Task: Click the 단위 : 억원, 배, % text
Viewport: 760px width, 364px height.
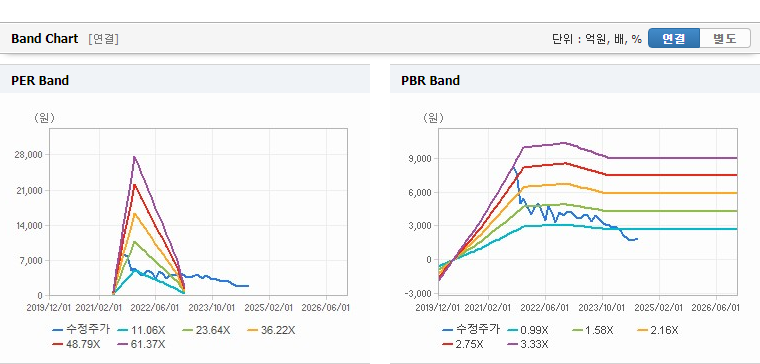Action: pos(596,39)
